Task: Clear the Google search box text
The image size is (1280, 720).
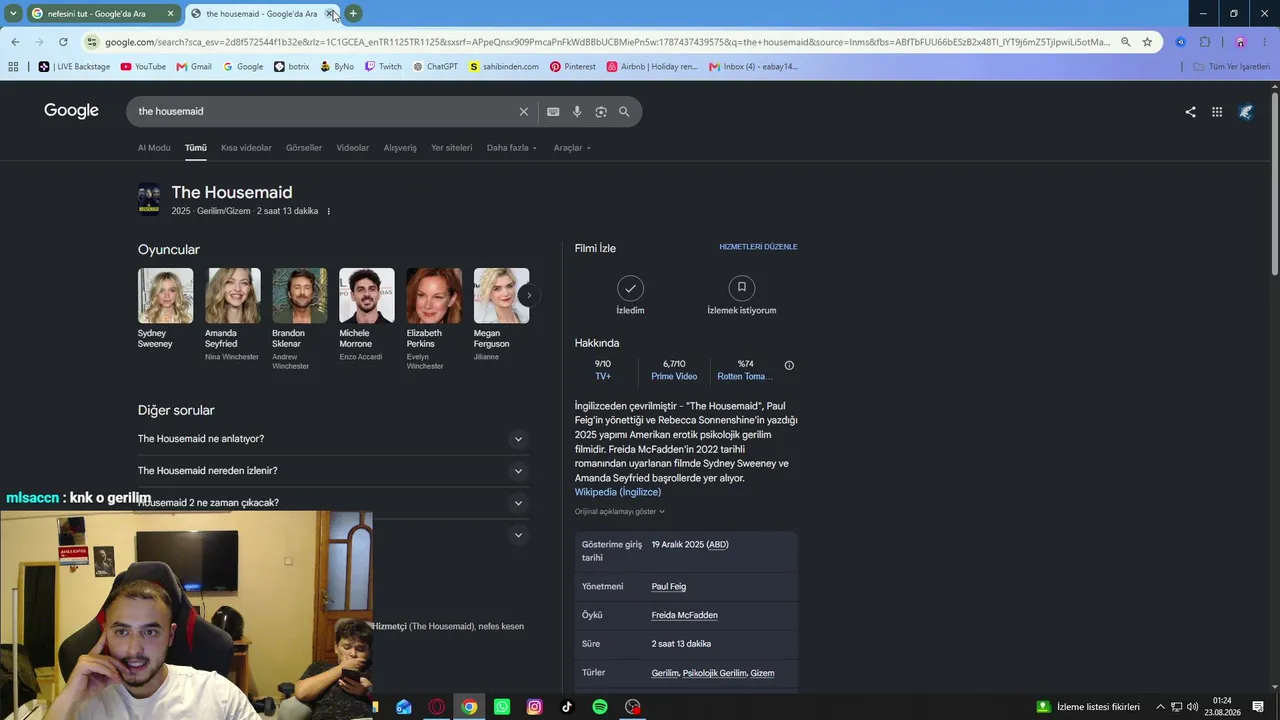Action: click(x=523, y=112)
